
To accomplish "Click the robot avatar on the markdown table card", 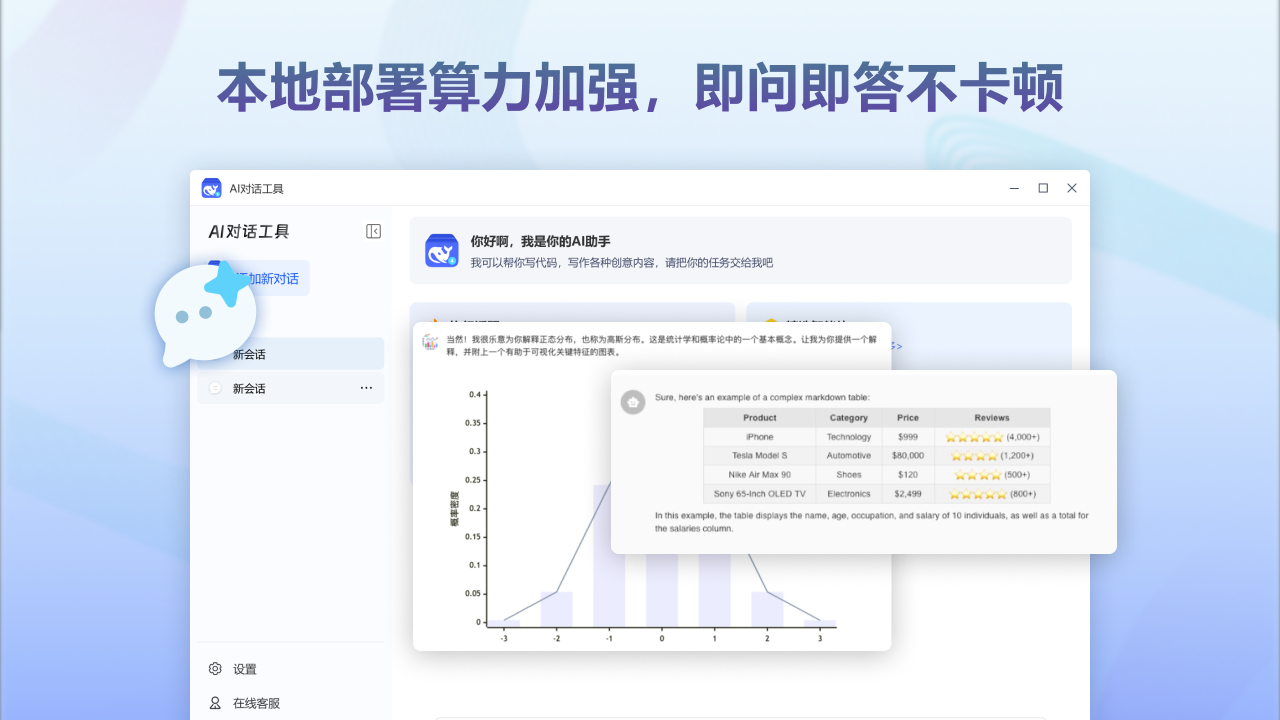I will click(x=633, y=403).
